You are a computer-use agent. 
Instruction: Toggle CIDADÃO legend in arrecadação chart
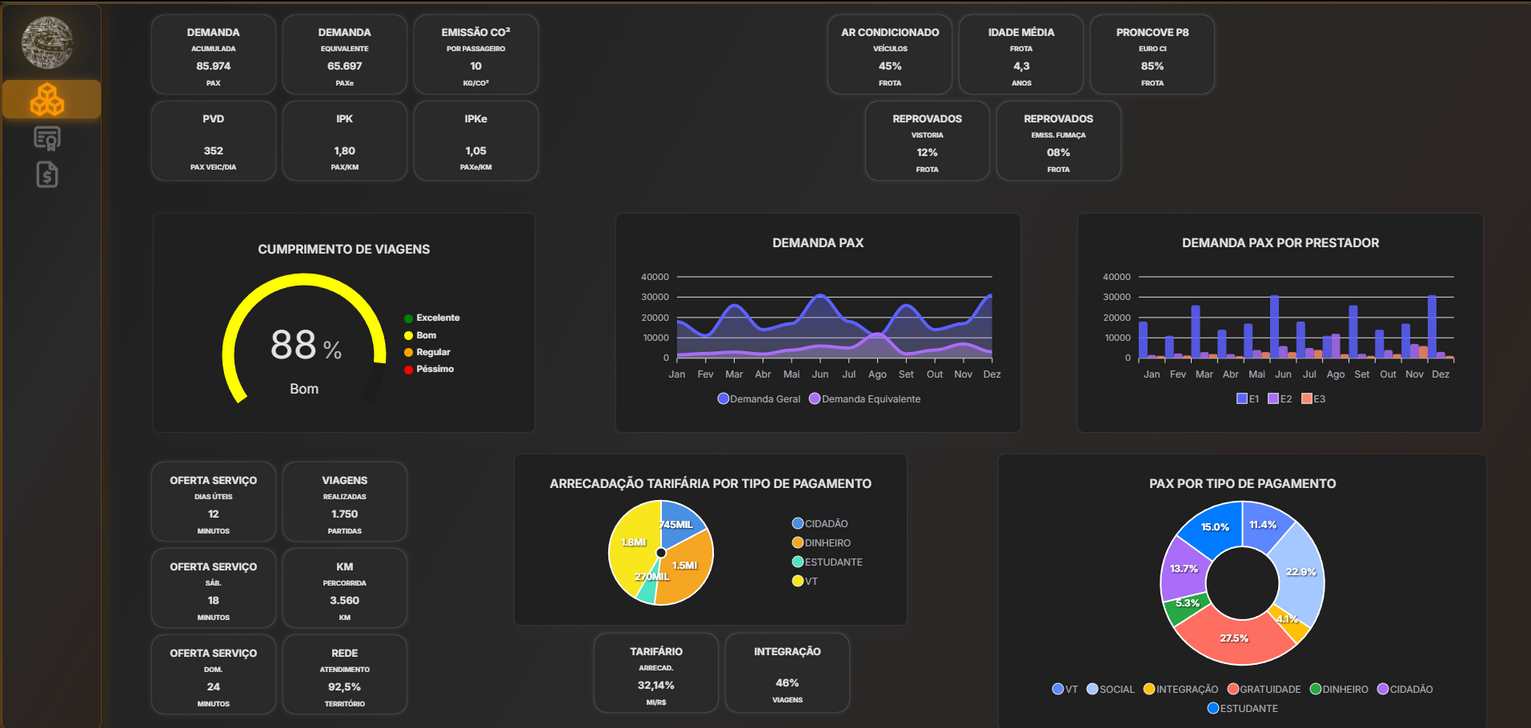[x=819, y=524]
